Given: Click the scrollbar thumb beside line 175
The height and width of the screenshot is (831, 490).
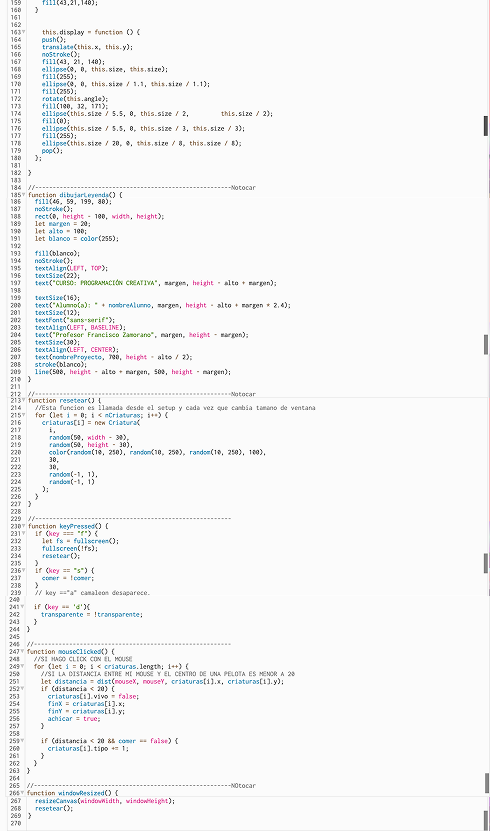Looking at the screenshot, I should point(486,126).
